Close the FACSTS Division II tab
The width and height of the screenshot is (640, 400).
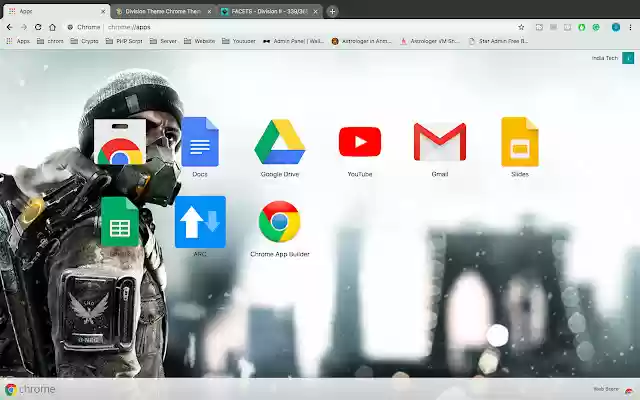316,11
